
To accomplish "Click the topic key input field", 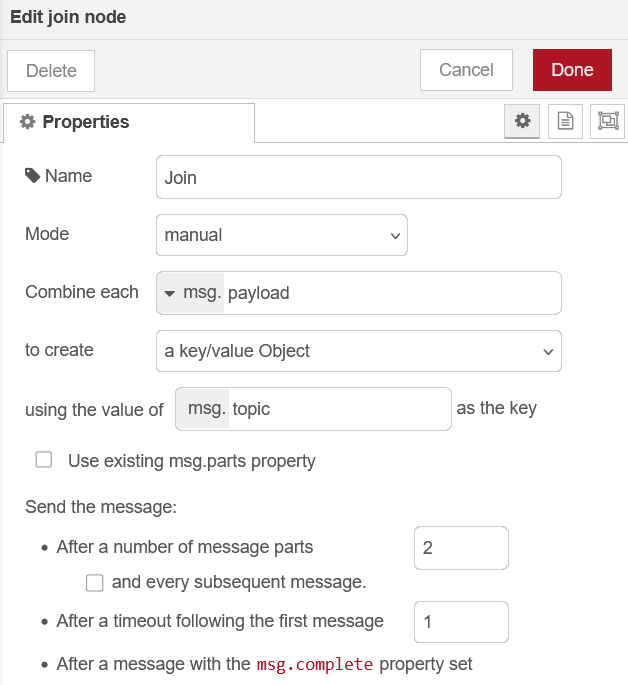I will click(338, 409).
